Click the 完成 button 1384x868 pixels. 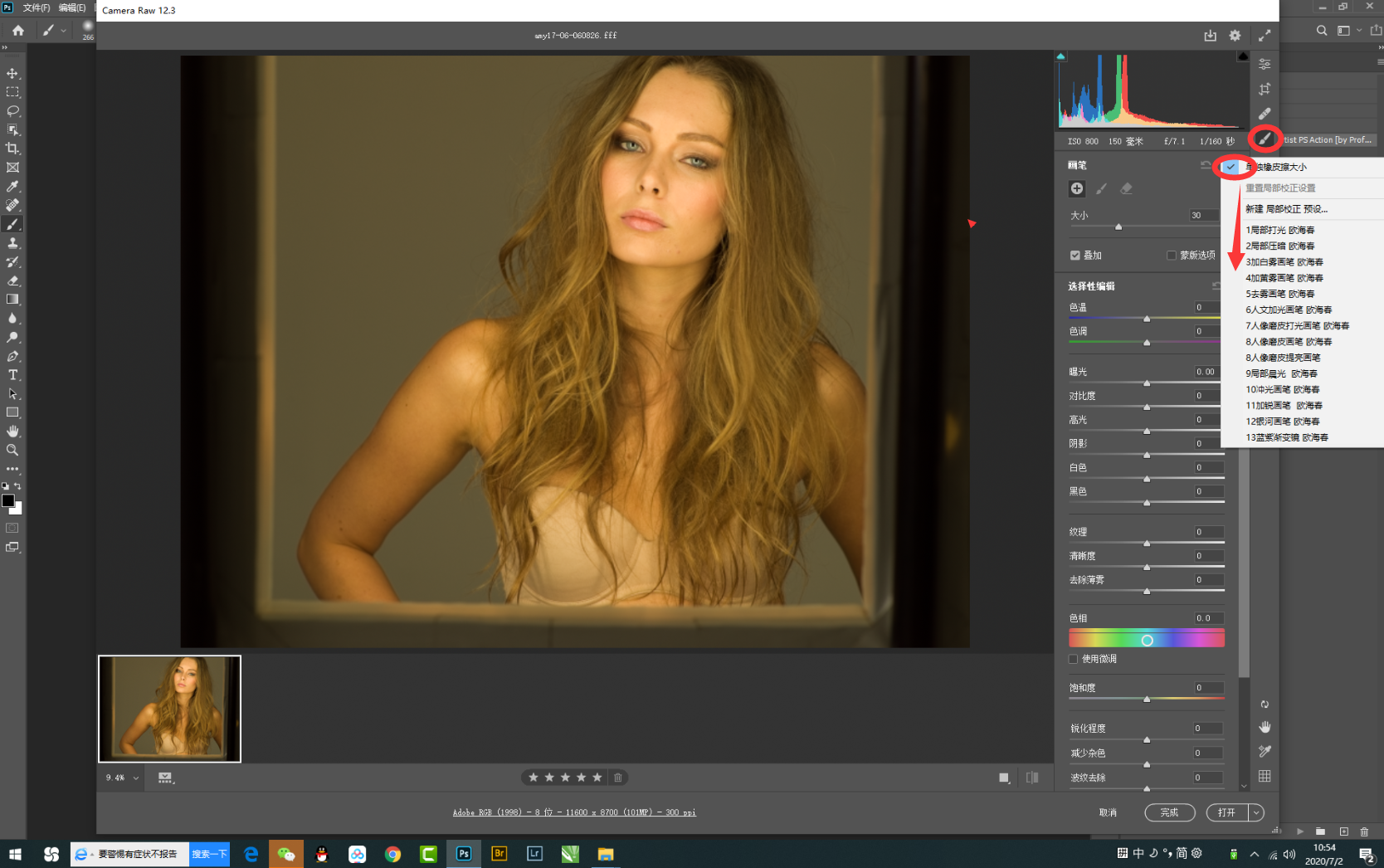1169,812
